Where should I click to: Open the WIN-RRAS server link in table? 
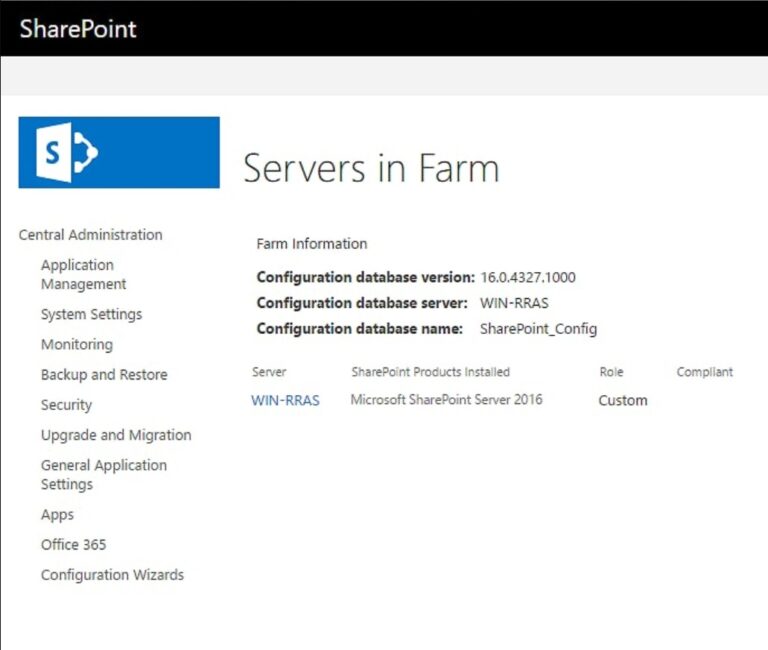tap(286, 400)
